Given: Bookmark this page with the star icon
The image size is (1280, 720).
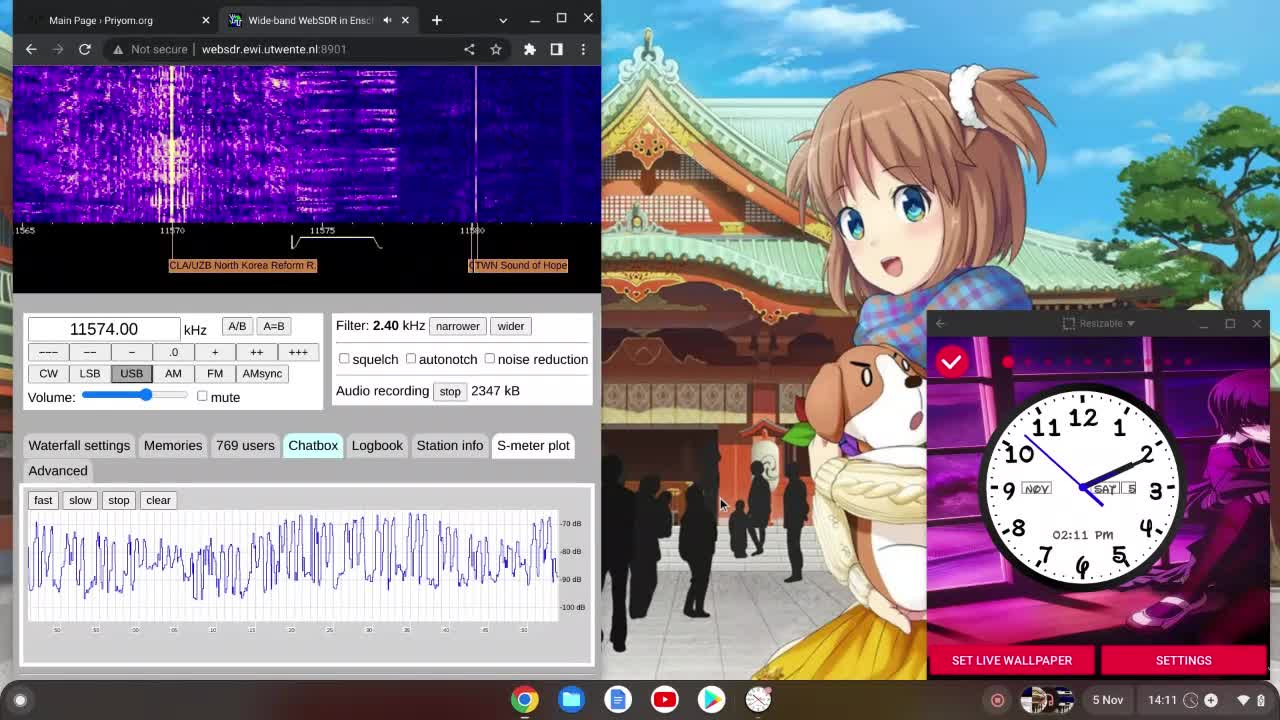Looking at the screenshot, I should click(496, 49).
